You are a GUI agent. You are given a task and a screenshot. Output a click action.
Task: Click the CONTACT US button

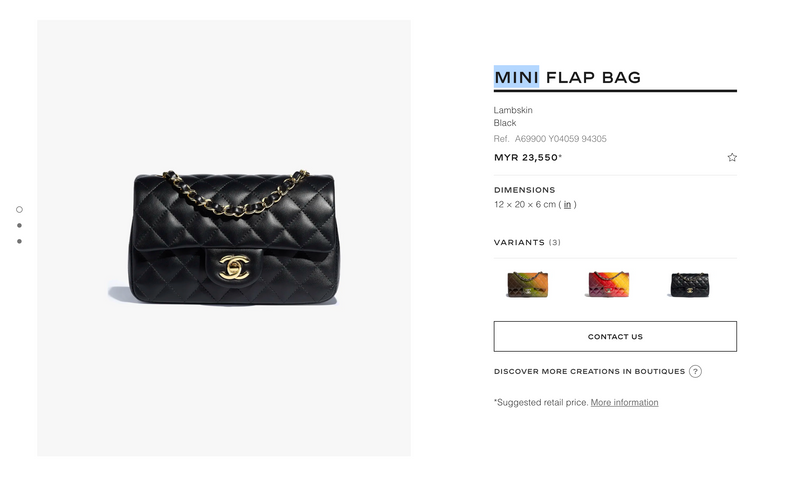[x=615, y=337]
